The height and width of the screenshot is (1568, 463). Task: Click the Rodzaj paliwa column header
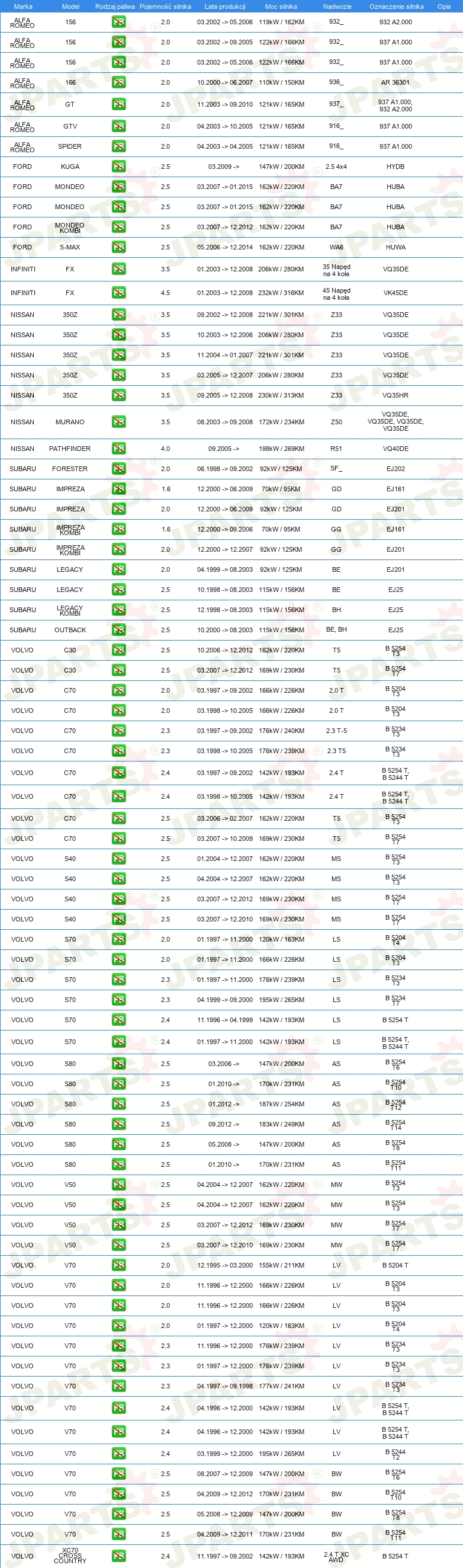115,7
